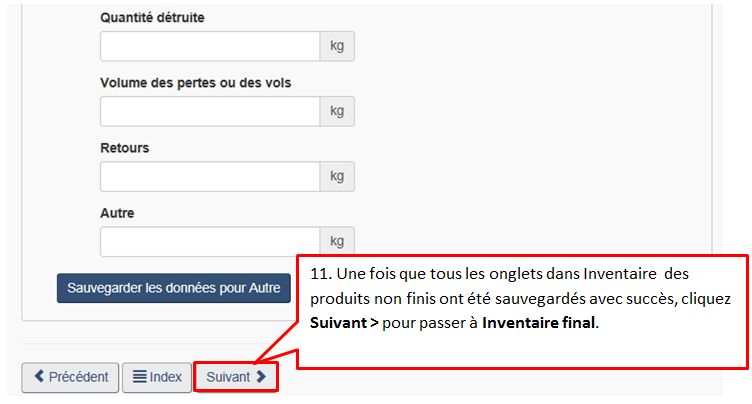Click the Autre field label
Viewport: 752px width, 404px height.
pyautogui.click(x=117, y=213)
